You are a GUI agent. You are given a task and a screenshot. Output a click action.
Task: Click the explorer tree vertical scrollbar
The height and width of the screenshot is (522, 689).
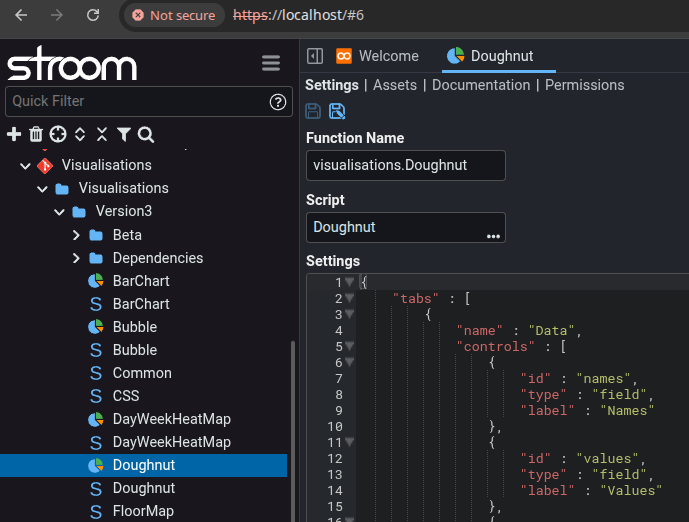[x=293, y=431]
